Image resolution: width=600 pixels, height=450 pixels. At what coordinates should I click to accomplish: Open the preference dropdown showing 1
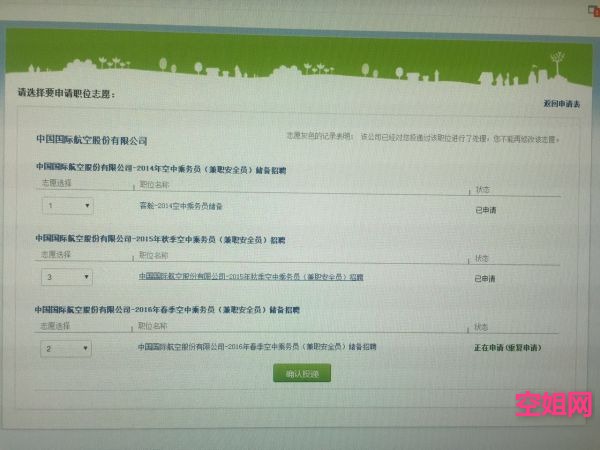tap(68, 206)
